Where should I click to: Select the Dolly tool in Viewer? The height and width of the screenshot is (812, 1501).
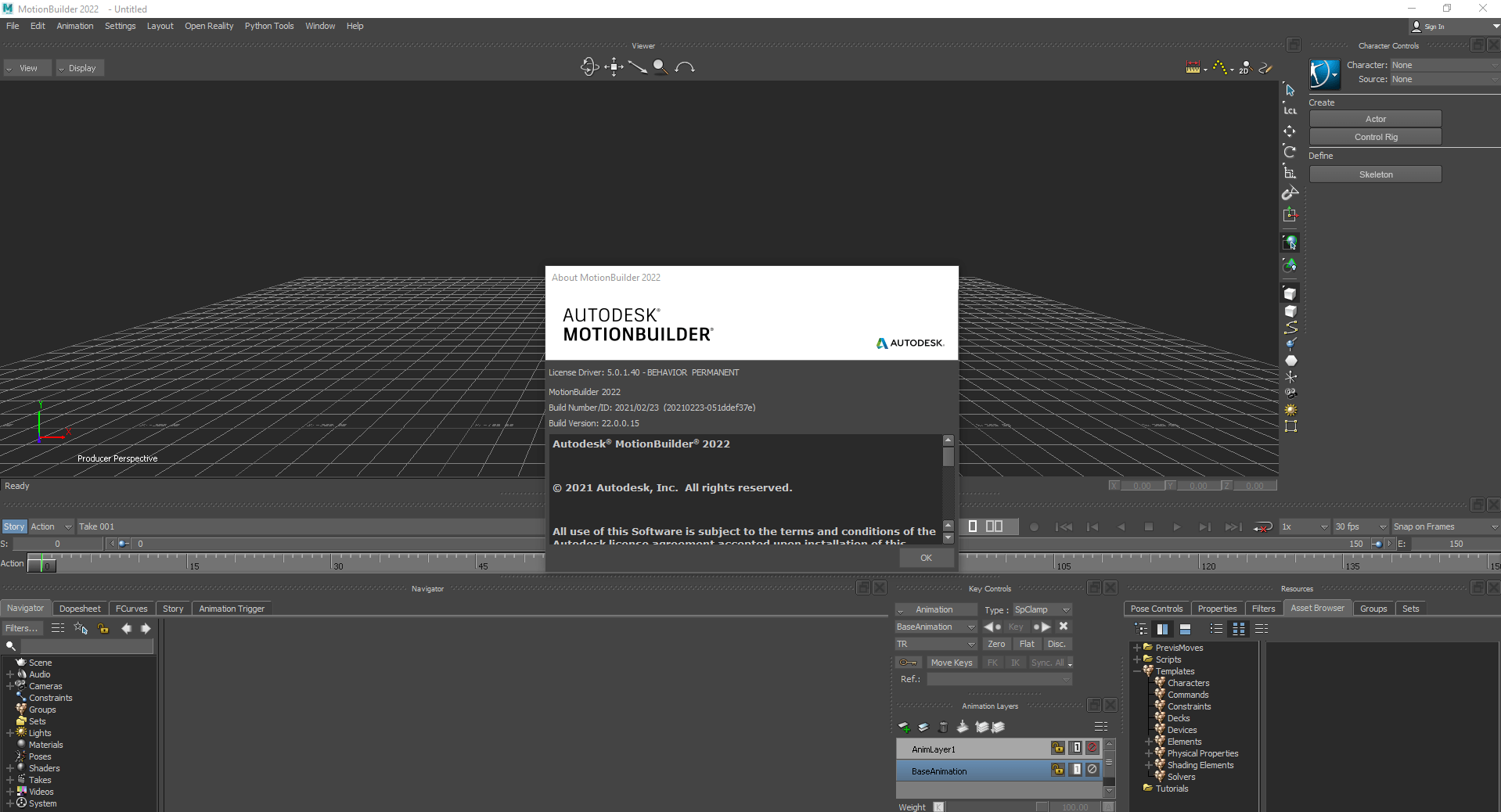pyautogui.click(x=638, y=67)
